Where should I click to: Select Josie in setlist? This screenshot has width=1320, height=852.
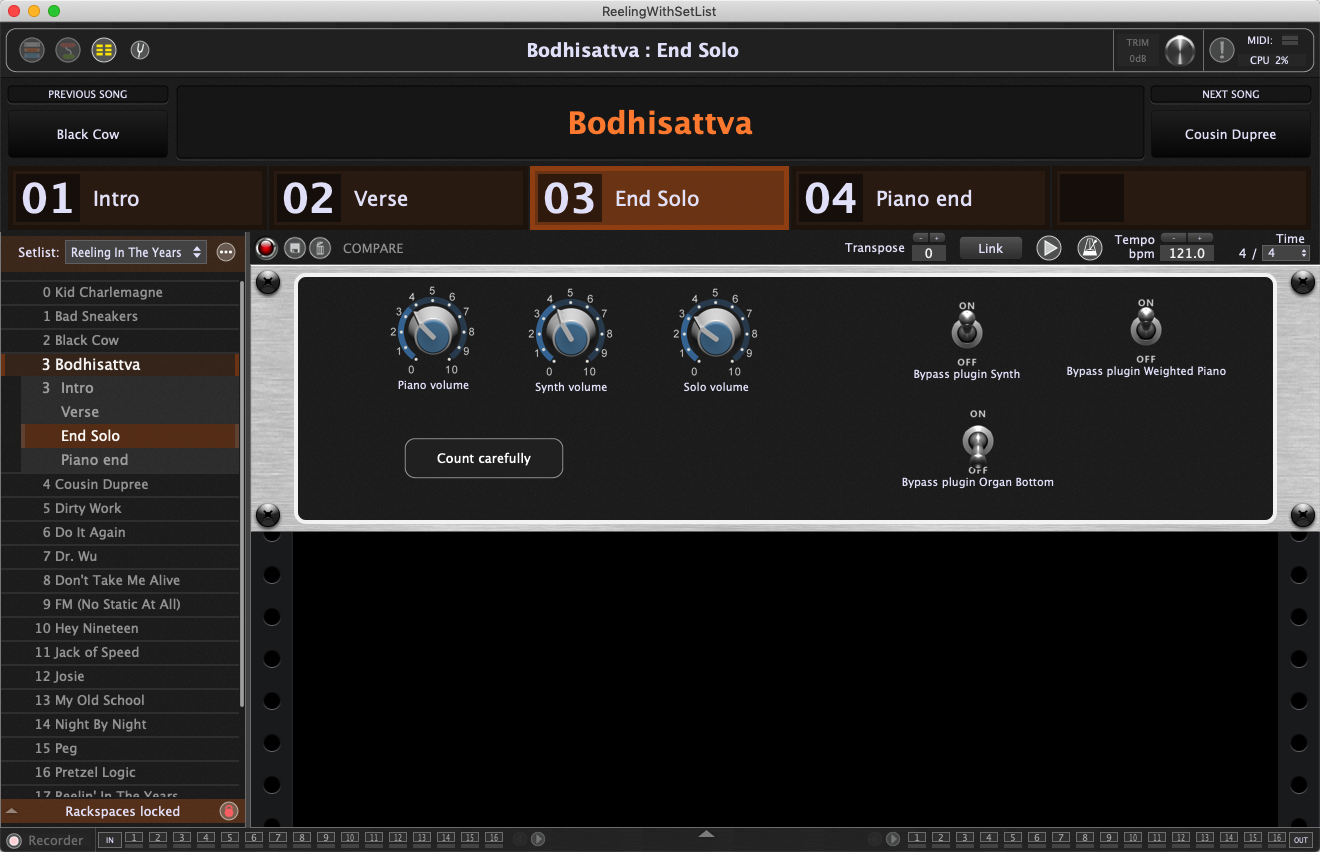pos(120,676)
